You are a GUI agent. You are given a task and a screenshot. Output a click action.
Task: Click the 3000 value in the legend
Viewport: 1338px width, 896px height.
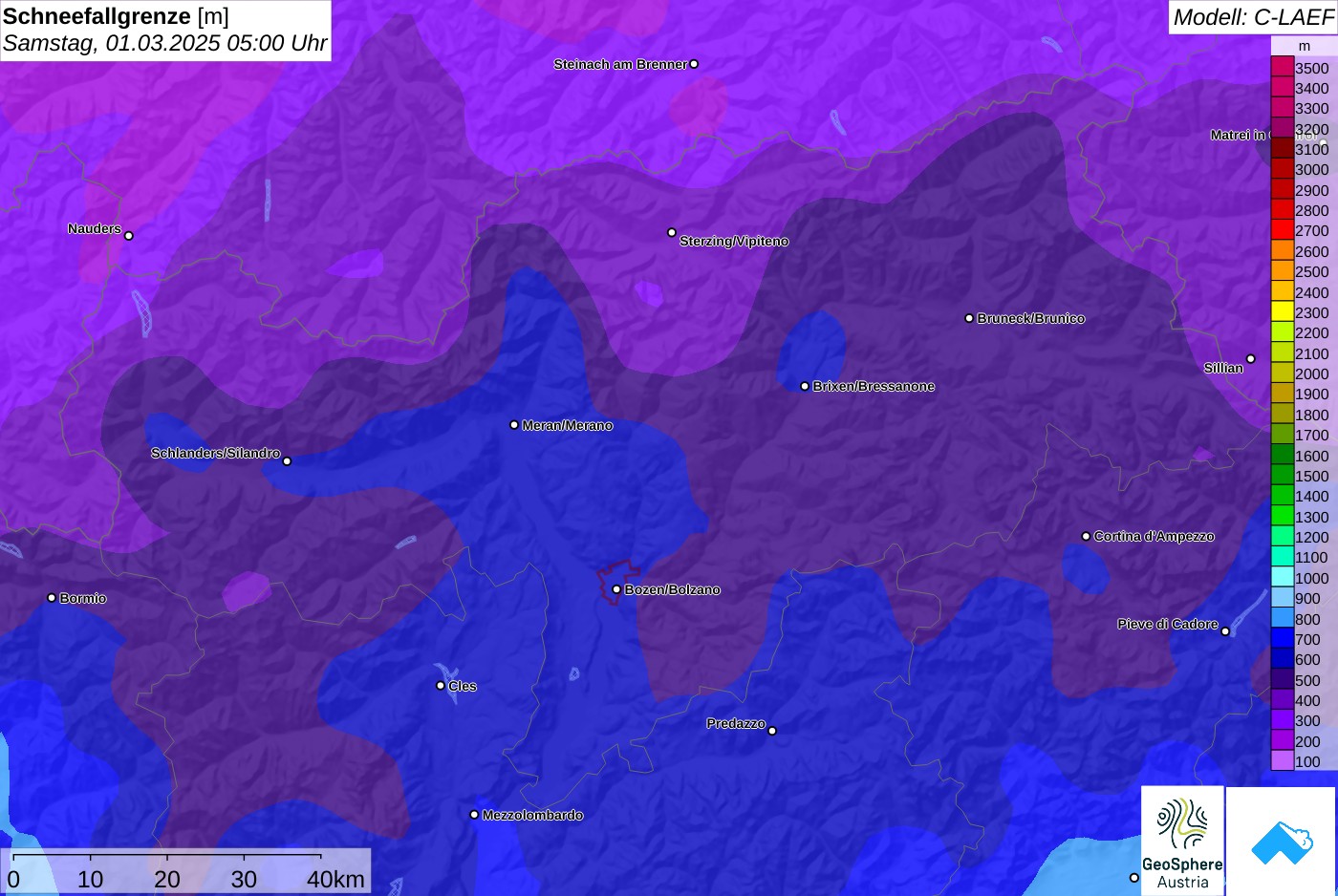(1312, 169)
